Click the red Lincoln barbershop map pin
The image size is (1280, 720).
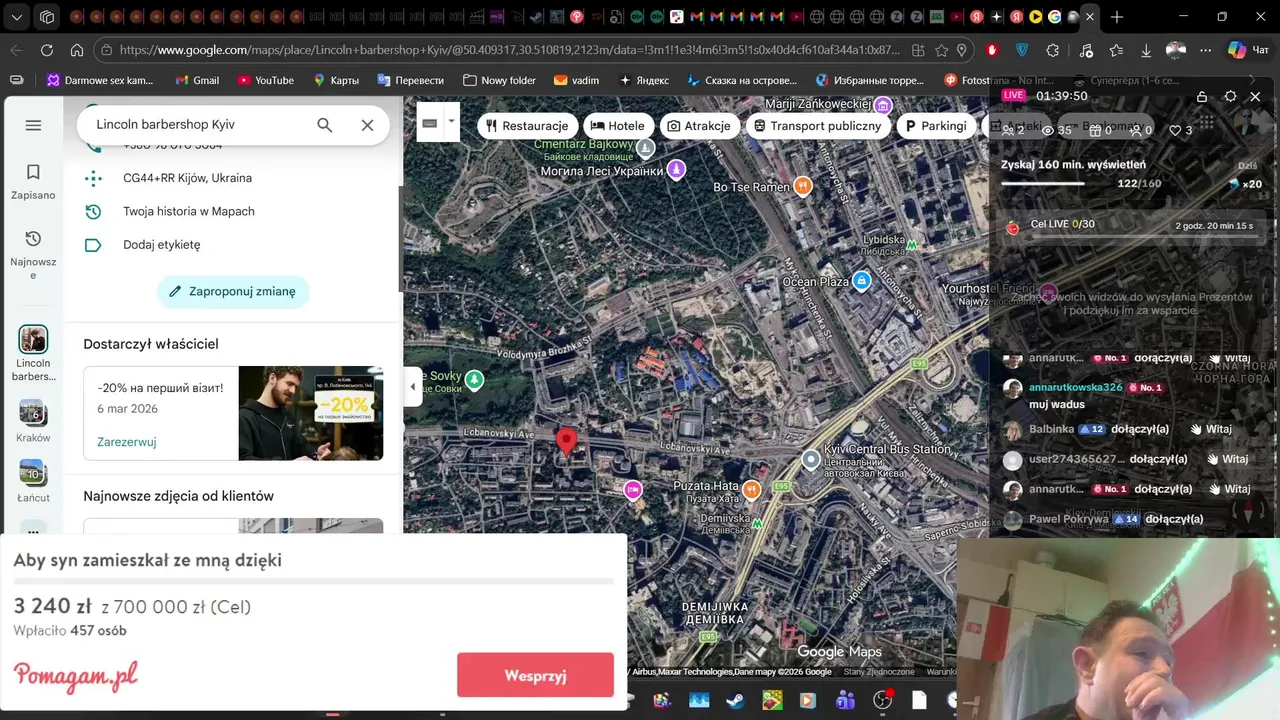point(566,441)
